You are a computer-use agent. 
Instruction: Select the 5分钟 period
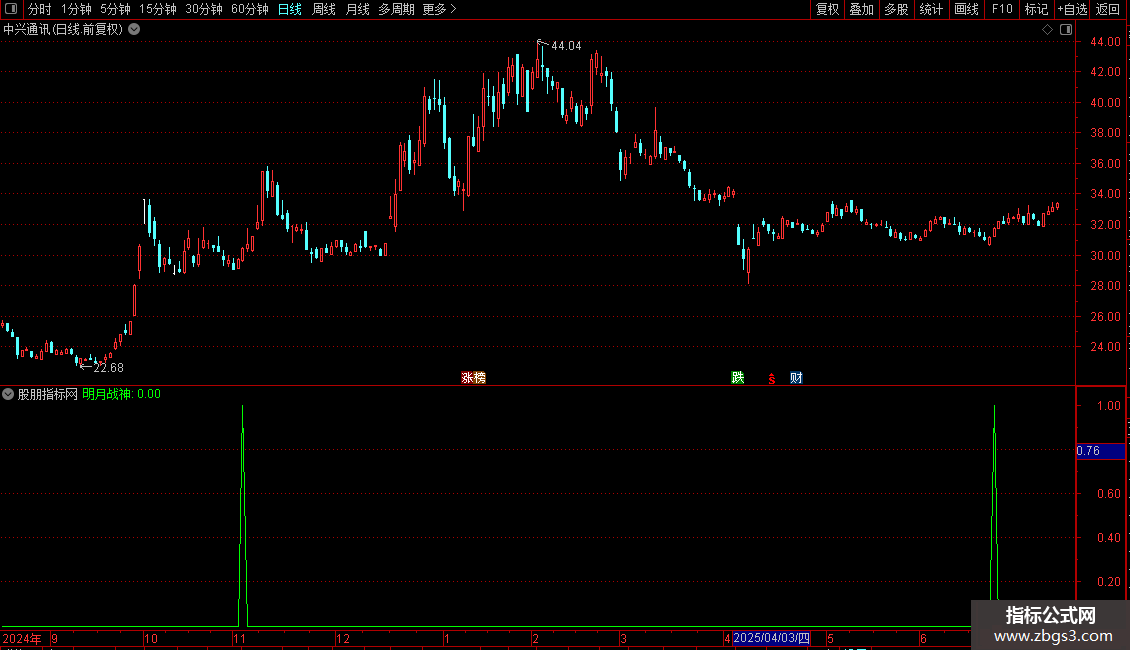[x=115, y=9]
